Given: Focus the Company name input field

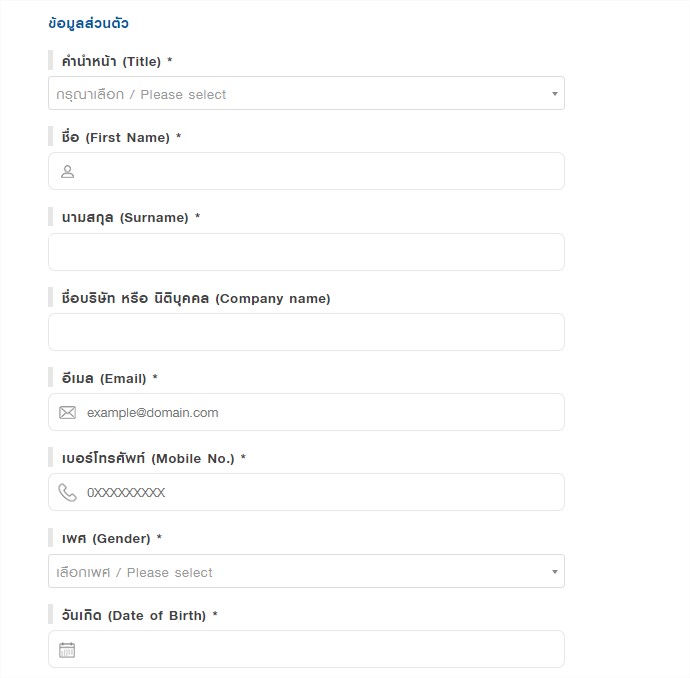Looking at the screenshot, I should click(306, 332).
